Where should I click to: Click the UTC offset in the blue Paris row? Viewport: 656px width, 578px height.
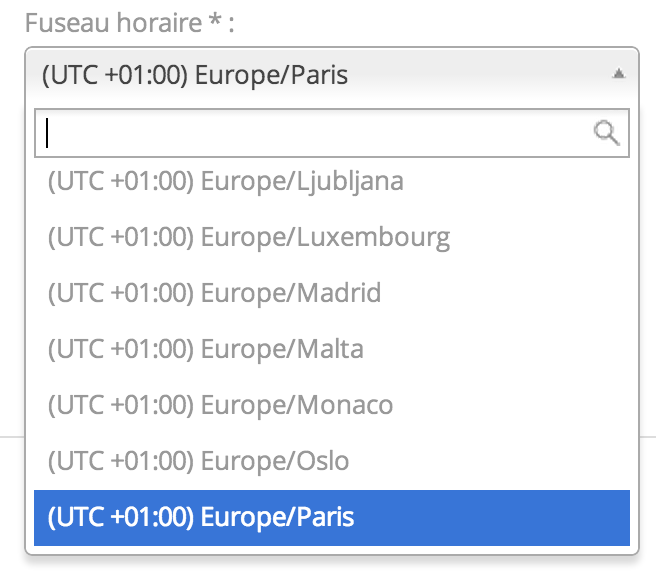click(121, 518)
